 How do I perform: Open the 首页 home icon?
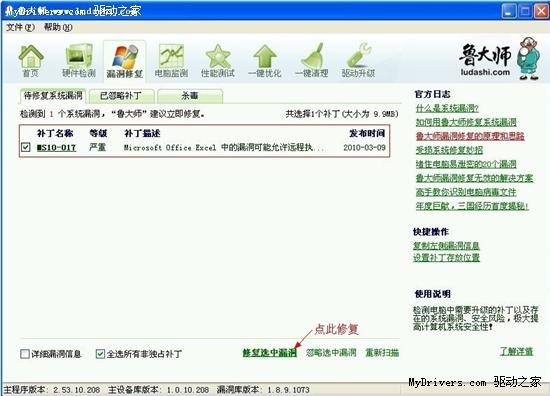click(x=31, y=60)
